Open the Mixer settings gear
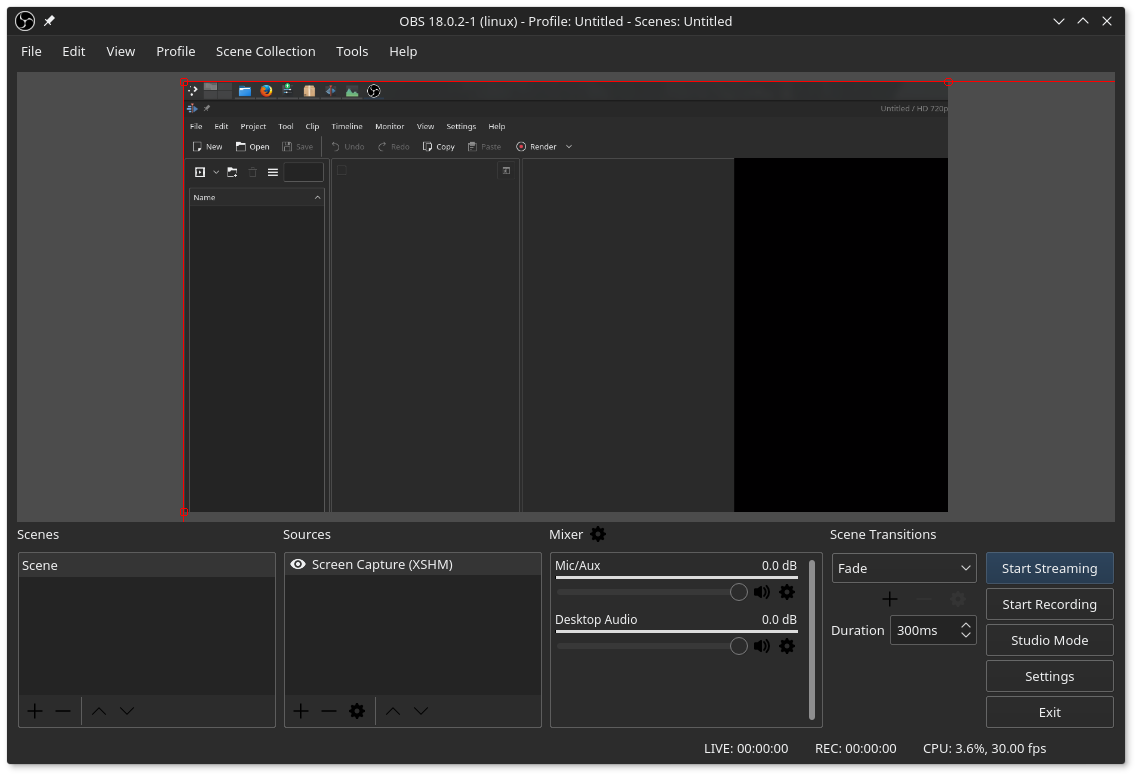Screen dimensions: 1138x777 (598, 535)
